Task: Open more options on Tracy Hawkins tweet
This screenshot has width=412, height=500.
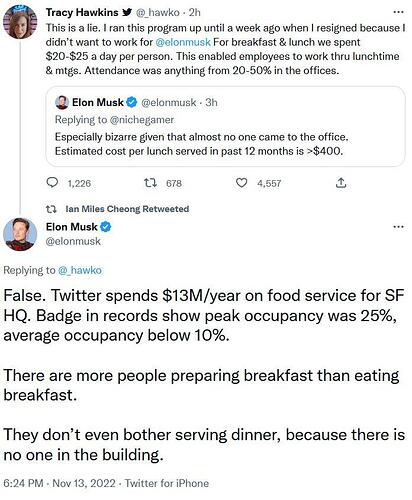Action: [398, 12]
